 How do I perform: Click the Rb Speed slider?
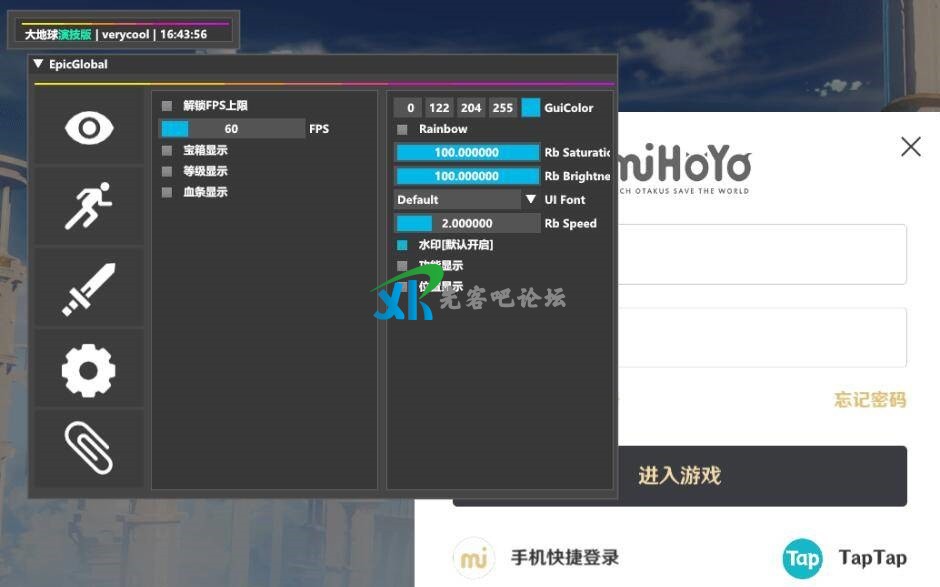click(x=467, y=224)
